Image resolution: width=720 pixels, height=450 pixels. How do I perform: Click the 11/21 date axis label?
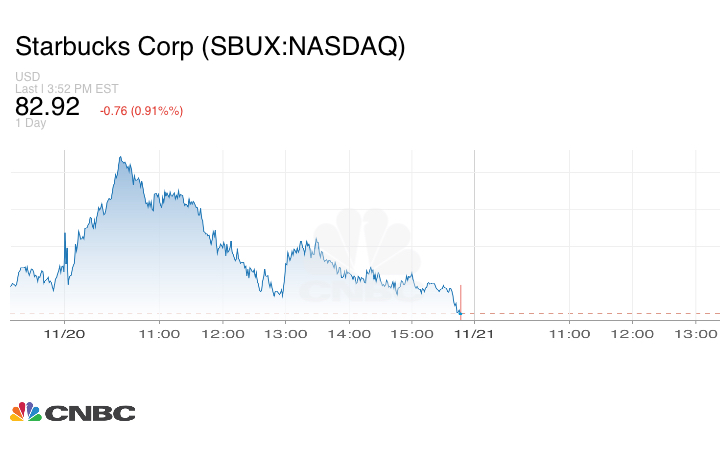point(474,332)
